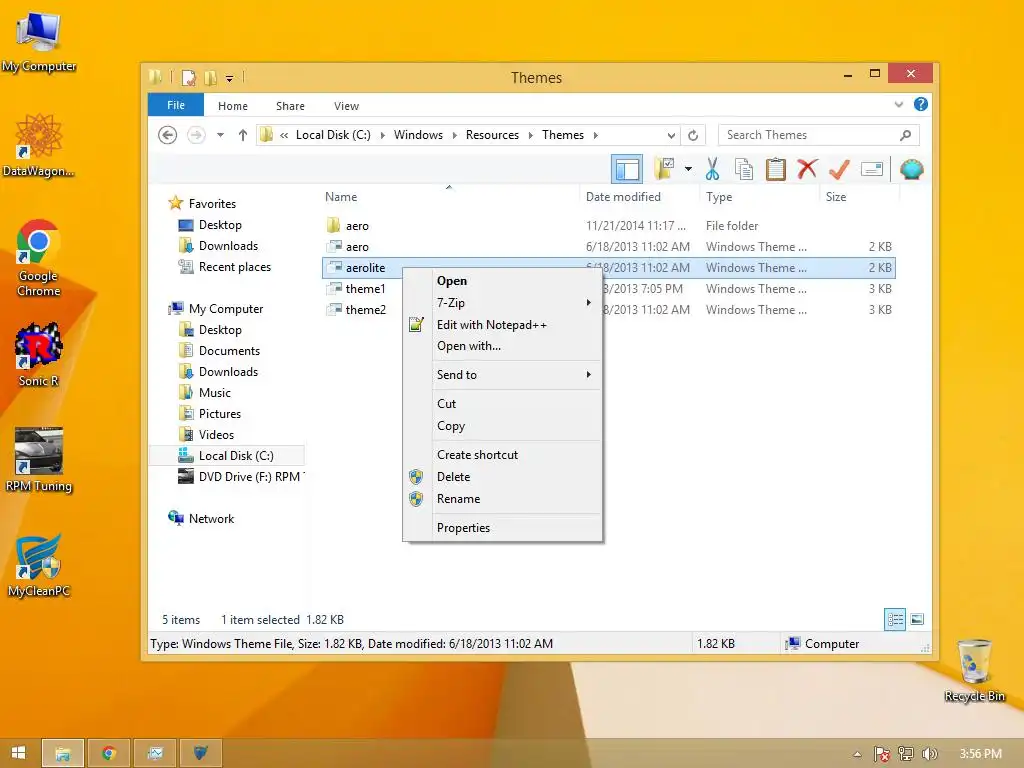
Task: Open the Explorer help icon
Action: [921, 104]
